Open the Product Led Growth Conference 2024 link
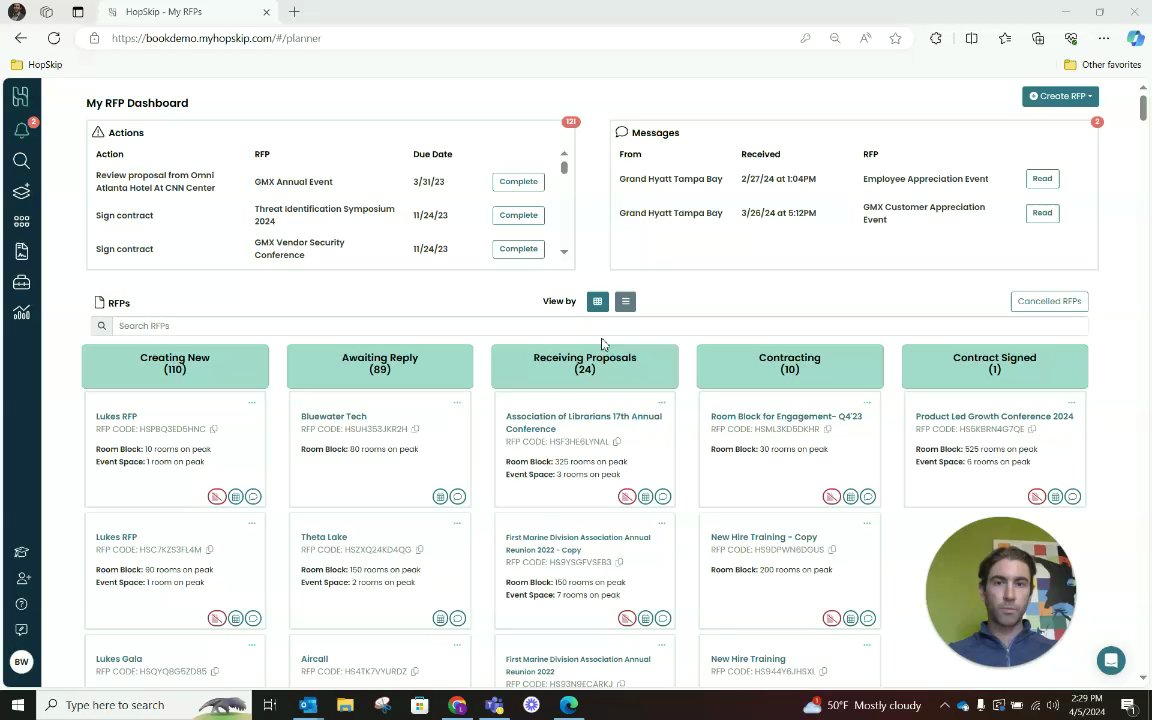Viewport: 1152px width, 720px height. tap(994, 417)
